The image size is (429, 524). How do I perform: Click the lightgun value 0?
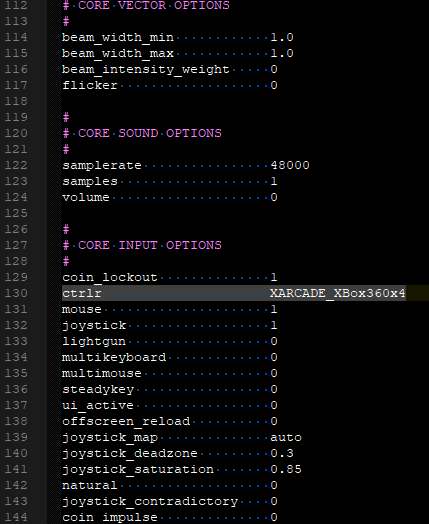tap(274, 342)
